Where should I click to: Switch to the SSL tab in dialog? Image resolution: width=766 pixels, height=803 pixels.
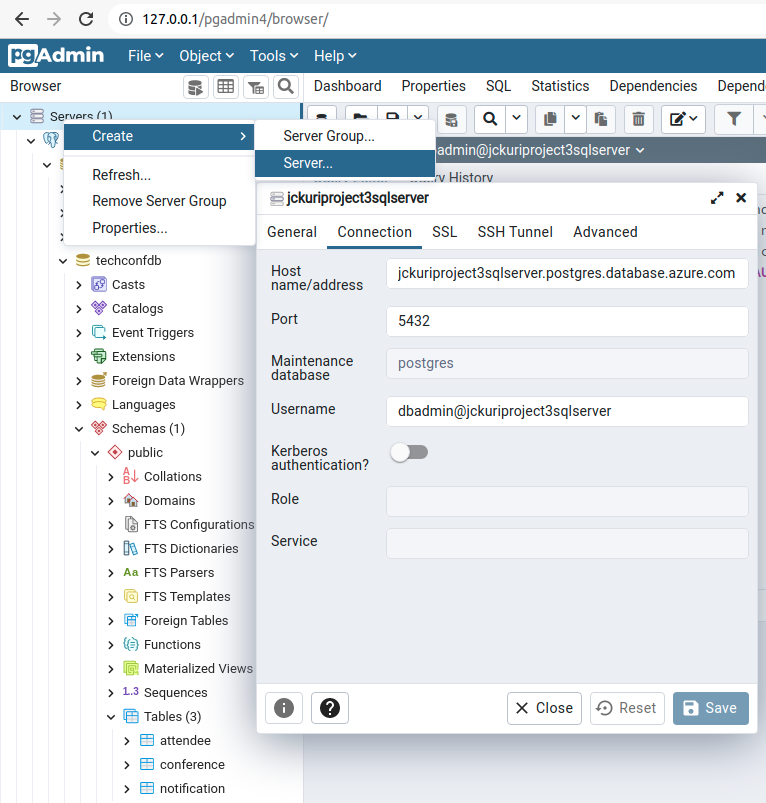click(x=444, y=233)
